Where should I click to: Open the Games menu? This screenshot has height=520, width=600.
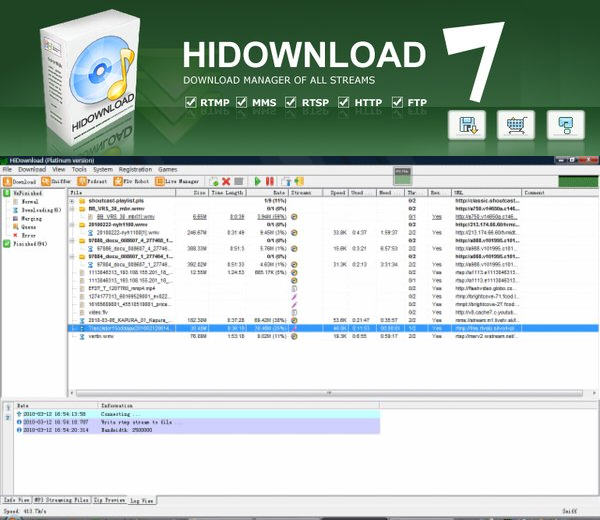tap(168, 169)
